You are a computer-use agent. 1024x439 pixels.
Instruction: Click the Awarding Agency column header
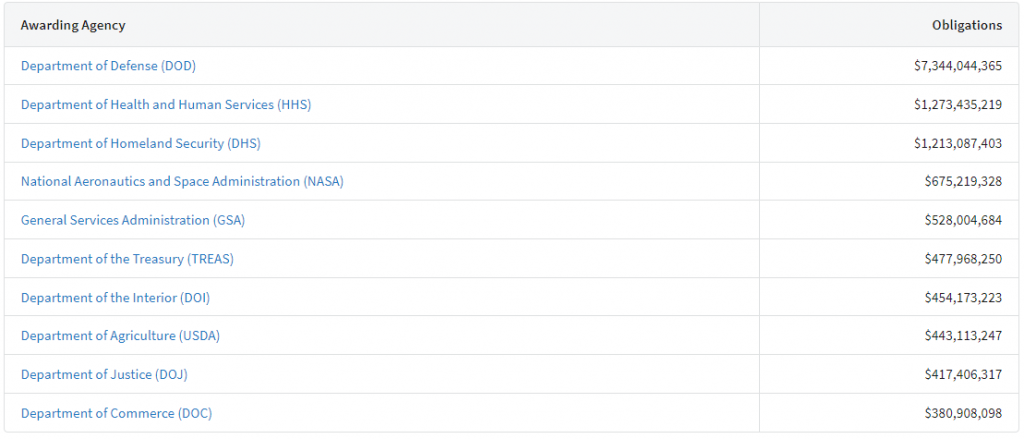pos(73,25)
